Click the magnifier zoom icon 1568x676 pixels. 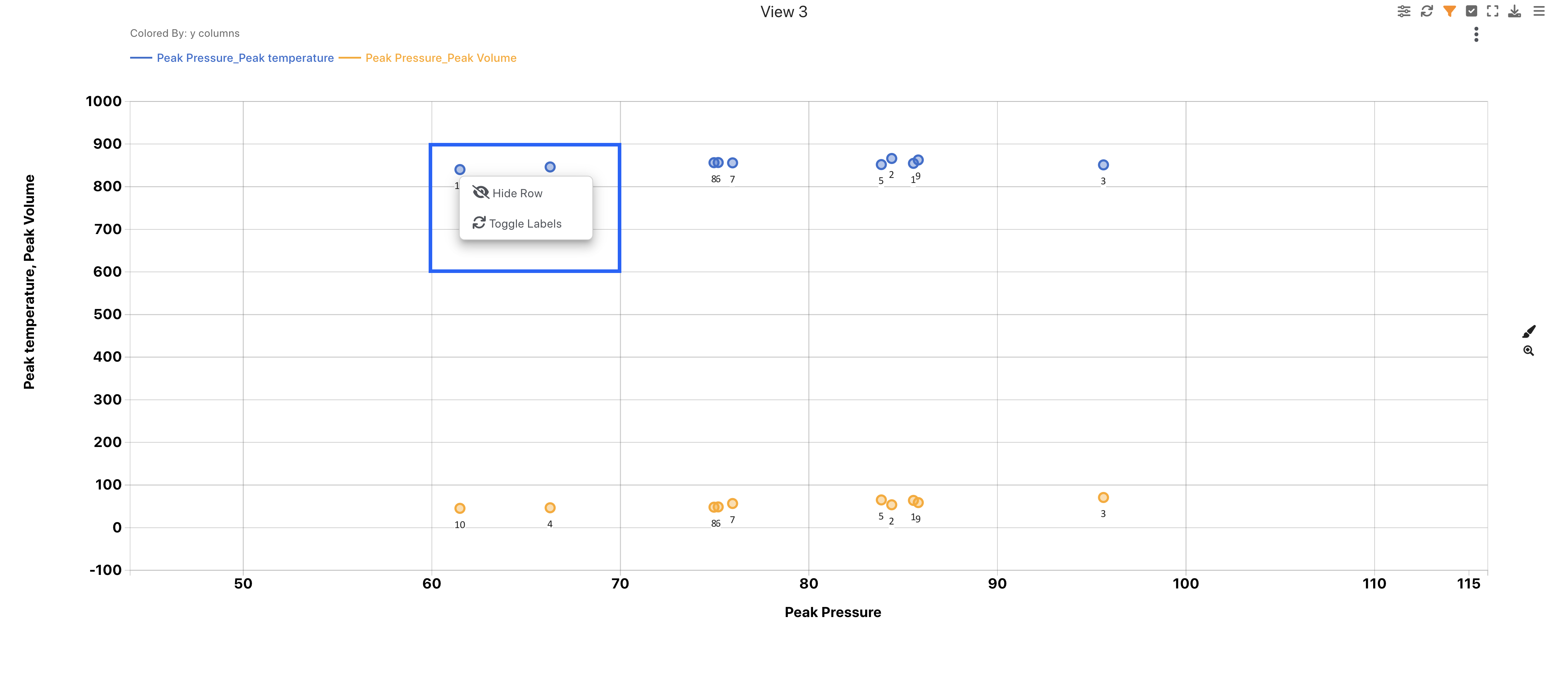(1528, 351)
